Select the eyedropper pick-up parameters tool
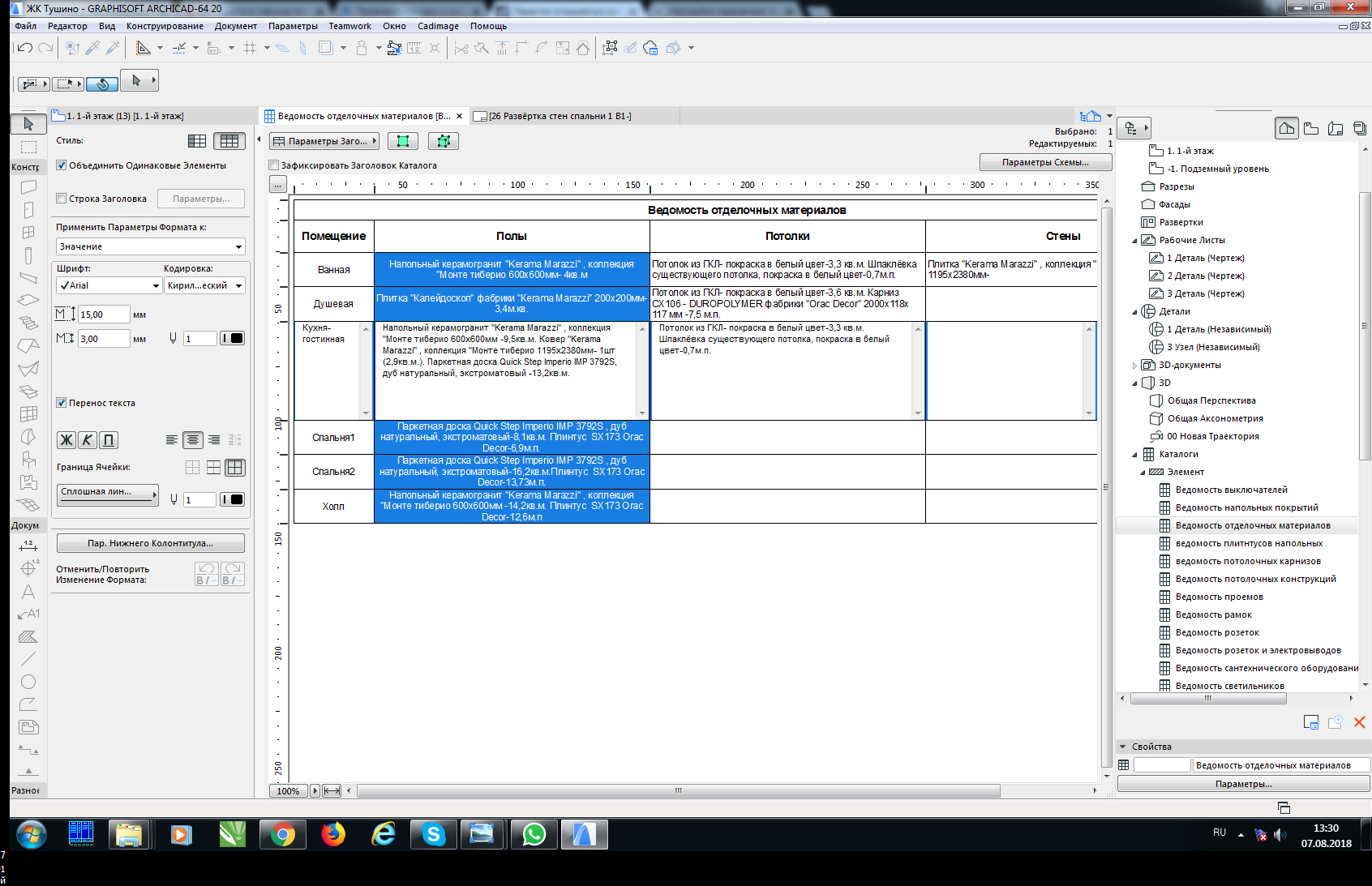Screen dimensions: 1372x886 pyautogui.click(x=92, y=48)
